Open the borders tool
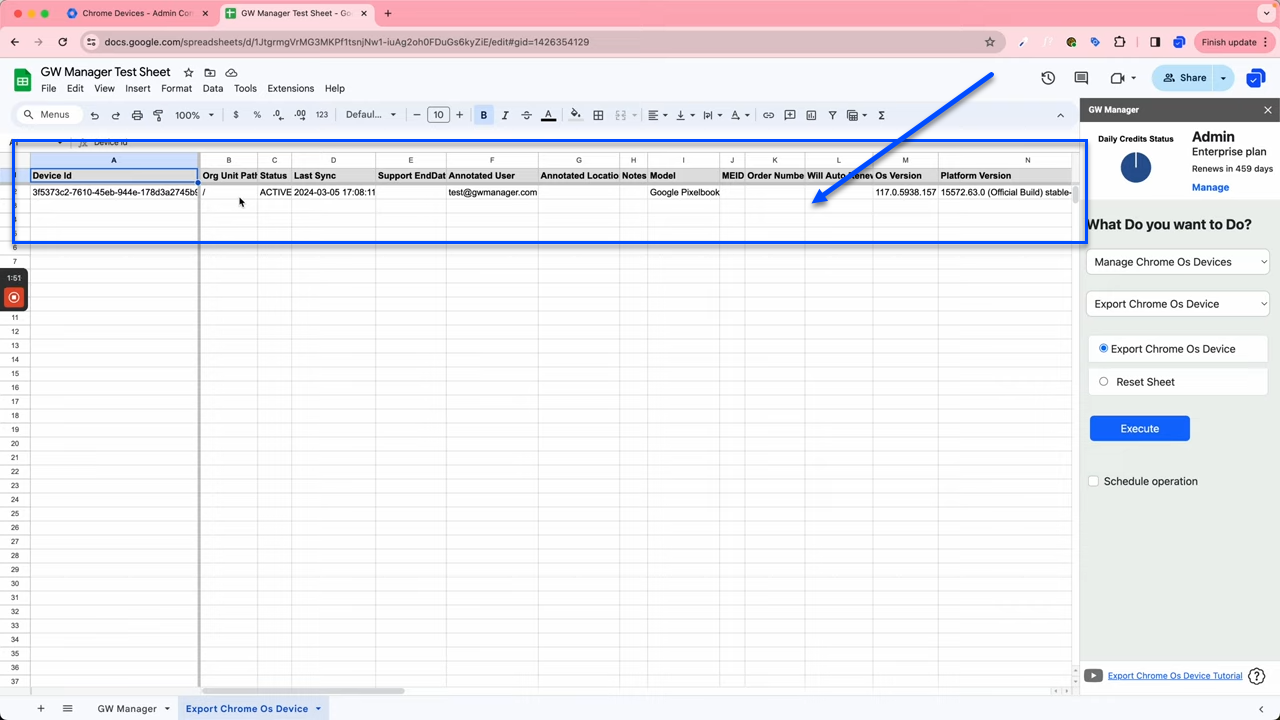The width and height of the screenshot is (1280, 720). (598, 115)
